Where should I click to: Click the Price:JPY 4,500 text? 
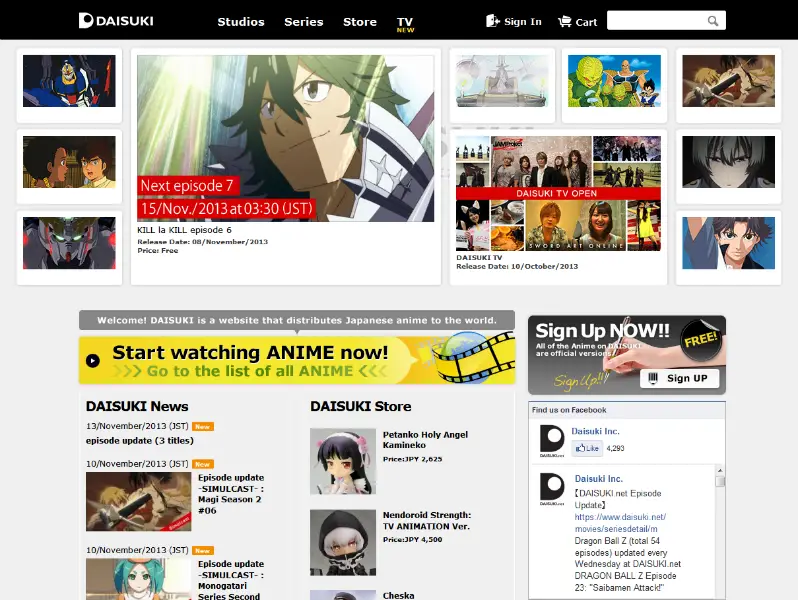pos(412,539)
